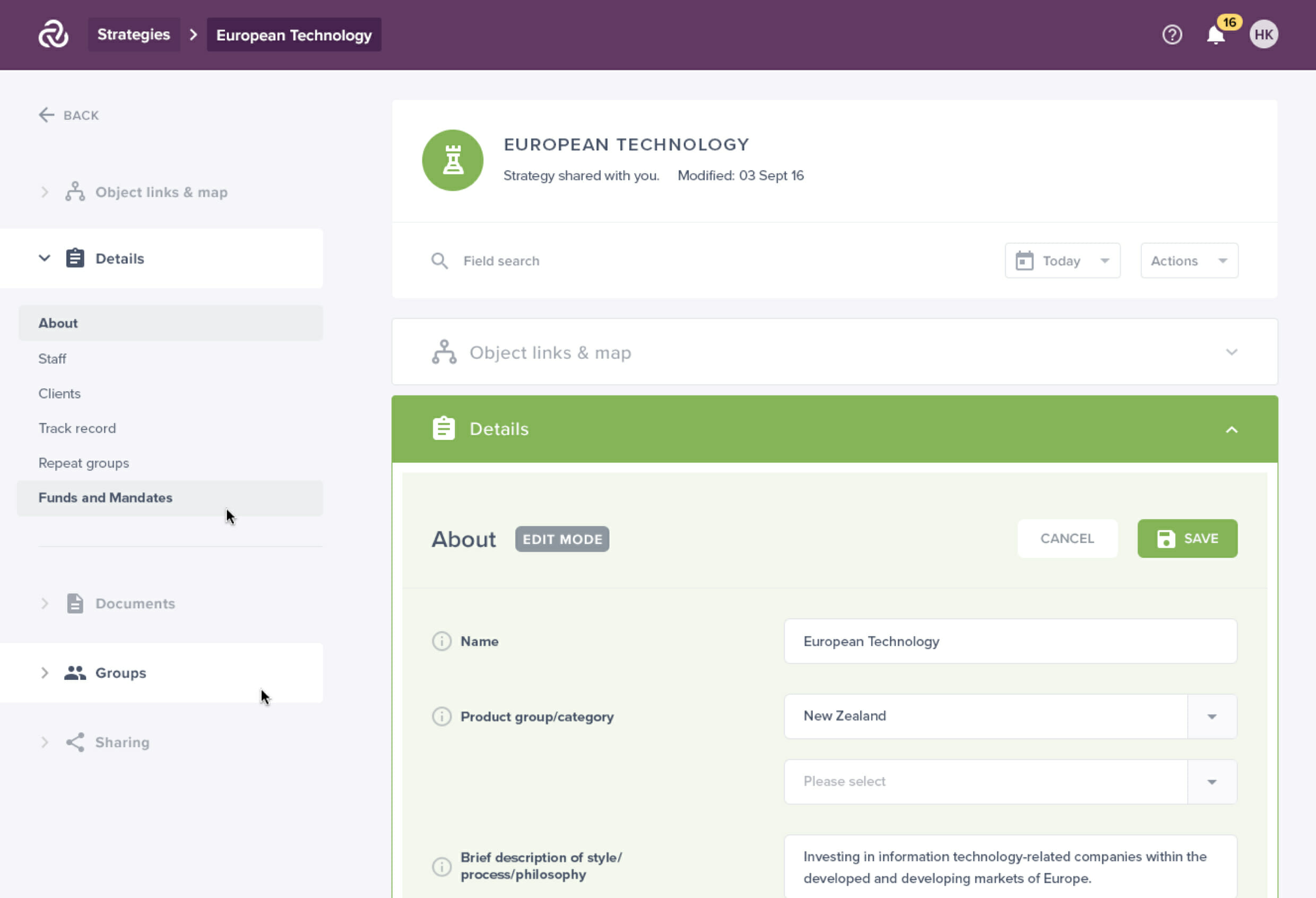The height and width of the screenshot is (898, 1316).
Task: Click European Technology breadcrumb
Action: tap(294, 34)
